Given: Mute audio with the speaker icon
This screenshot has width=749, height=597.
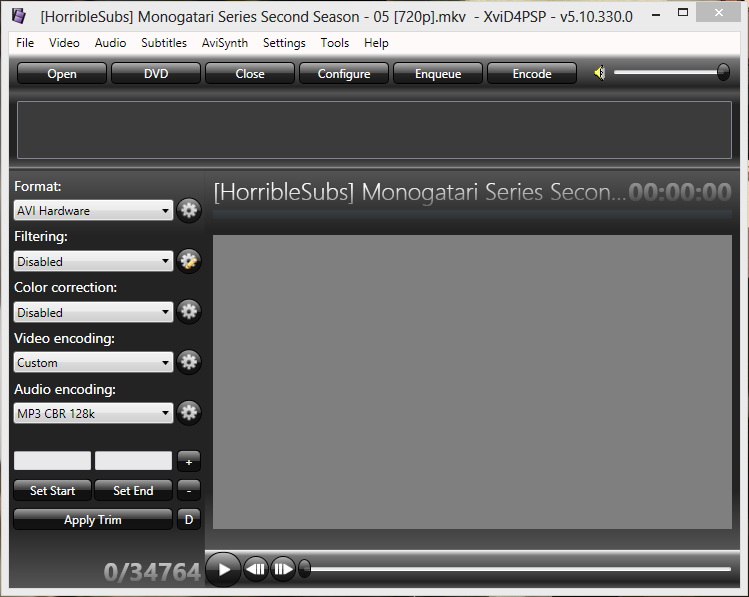Looking at the screenshot, I should point(599,74).
